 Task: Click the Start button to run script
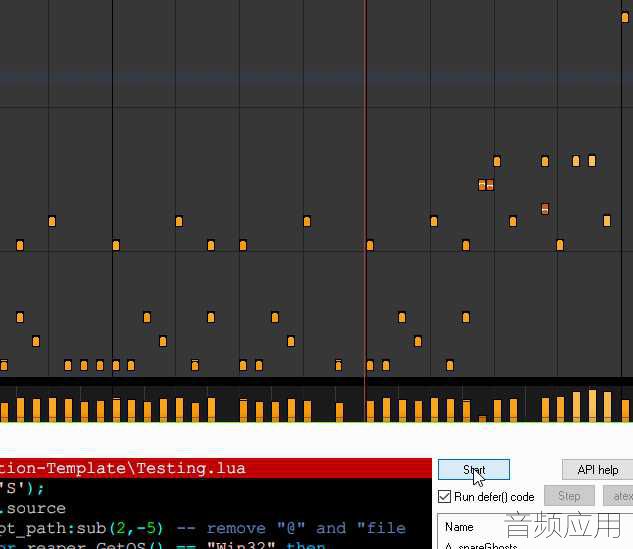pos(474,469)
